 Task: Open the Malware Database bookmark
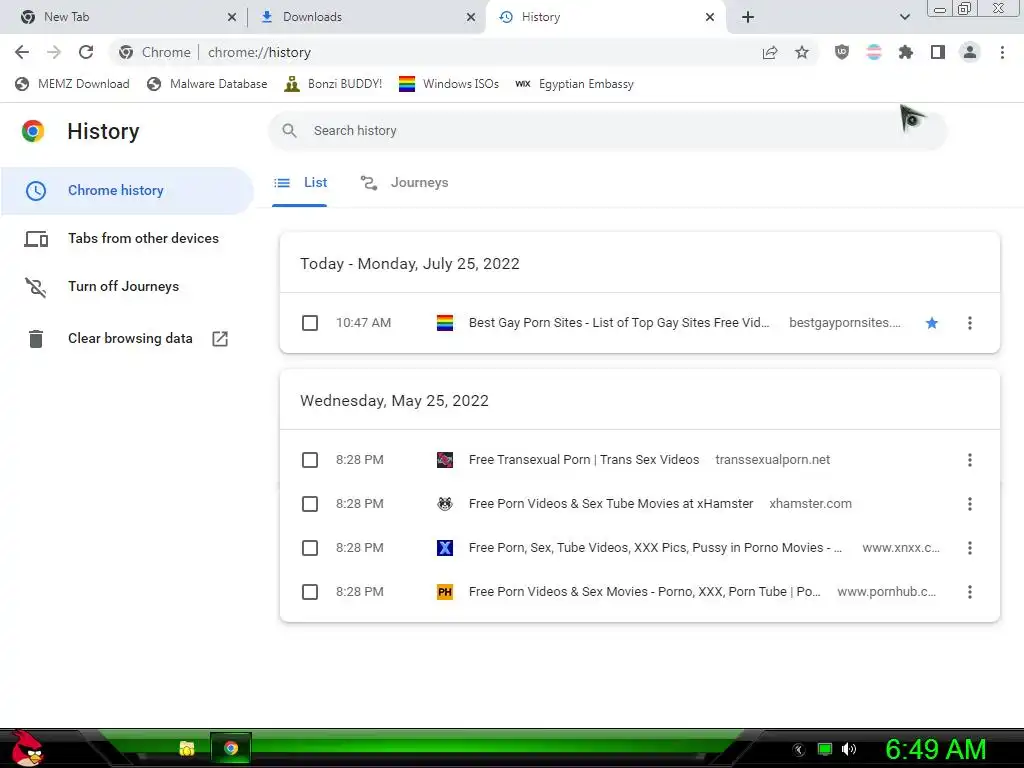pyautogui.click(x=207, y=84)
